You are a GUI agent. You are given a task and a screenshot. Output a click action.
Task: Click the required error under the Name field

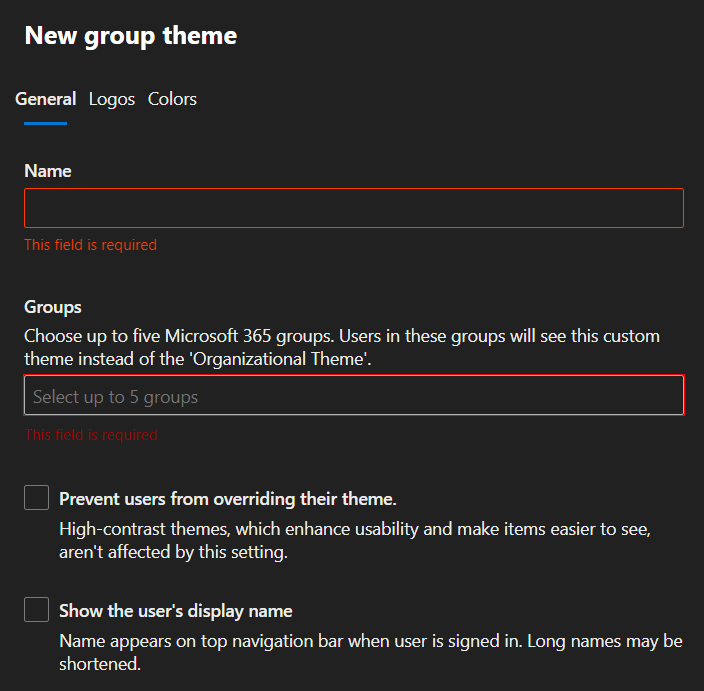pos(90,245)
